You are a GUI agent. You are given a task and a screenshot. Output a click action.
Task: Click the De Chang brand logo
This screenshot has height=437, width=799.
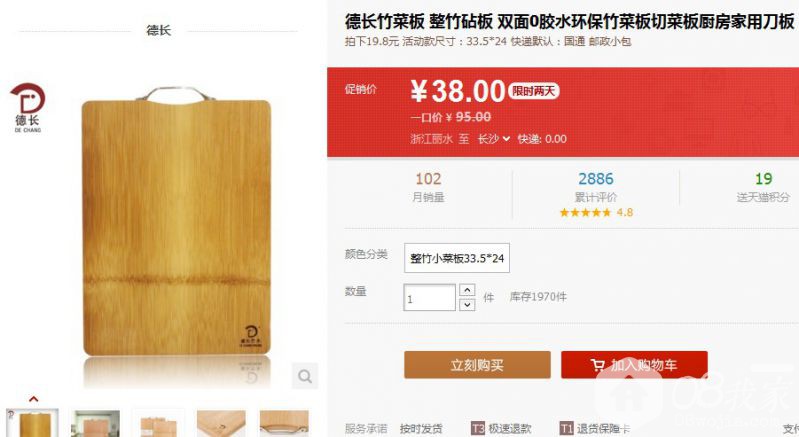pos(28,107)
